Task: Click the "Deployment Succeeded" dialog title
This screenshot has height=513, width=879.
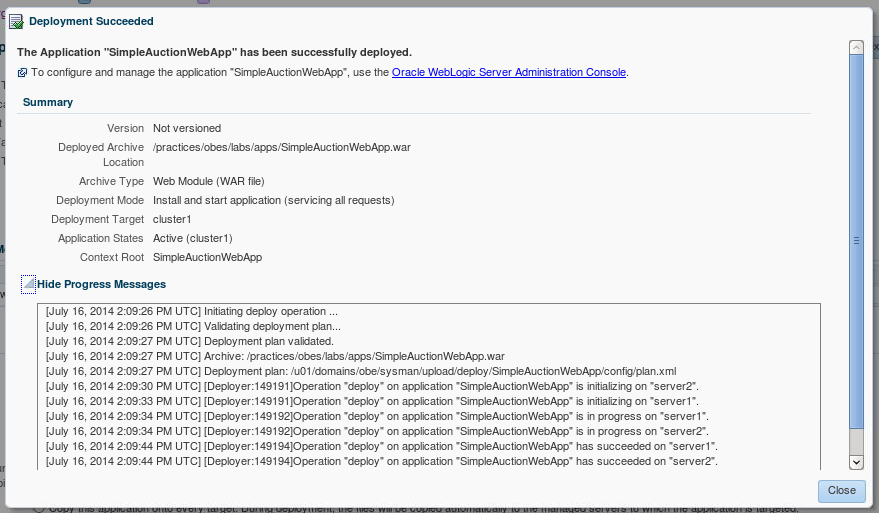Action: pos(91,21)
